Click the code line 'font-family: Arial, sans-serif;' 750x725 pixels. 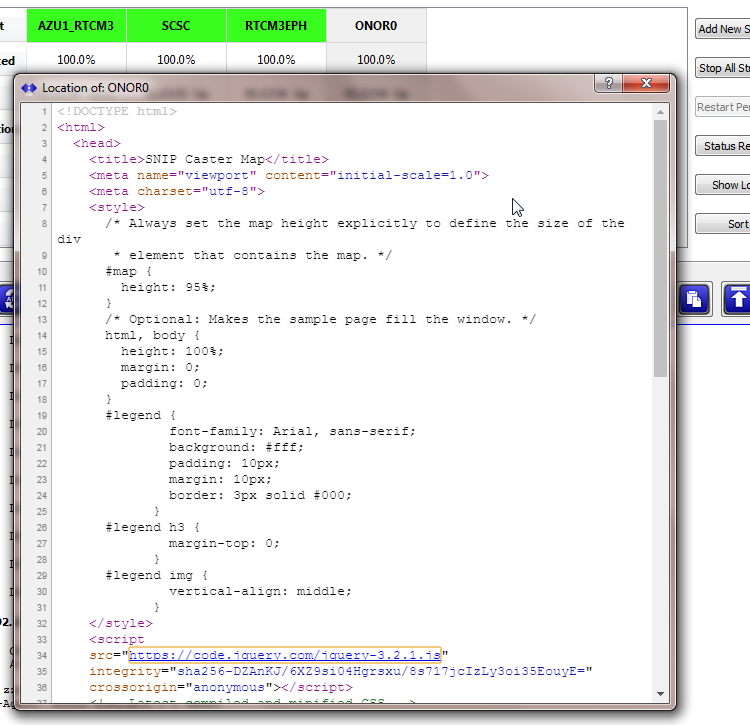pyautogui.click(x=292, y=431)
